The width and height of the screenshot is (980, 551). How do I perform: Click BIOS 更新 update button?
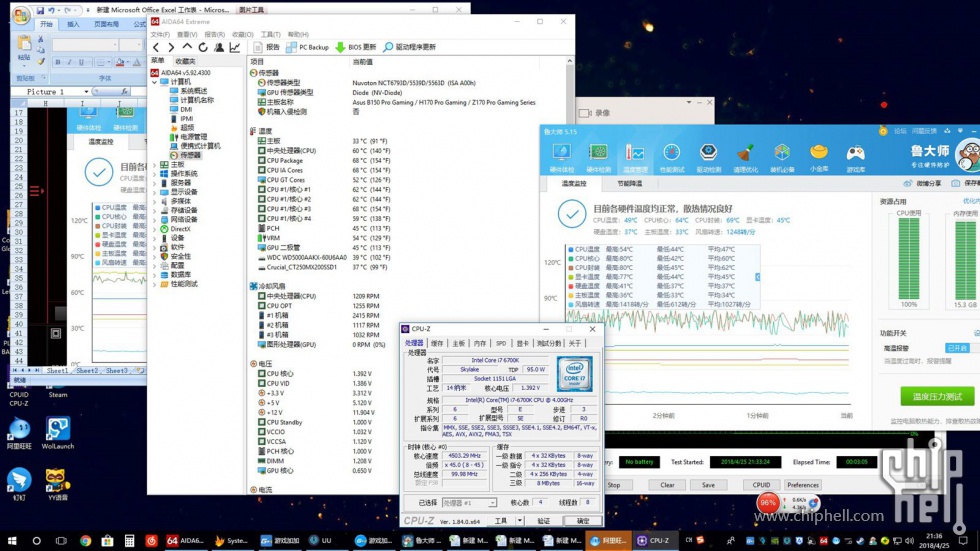(356, 47)
